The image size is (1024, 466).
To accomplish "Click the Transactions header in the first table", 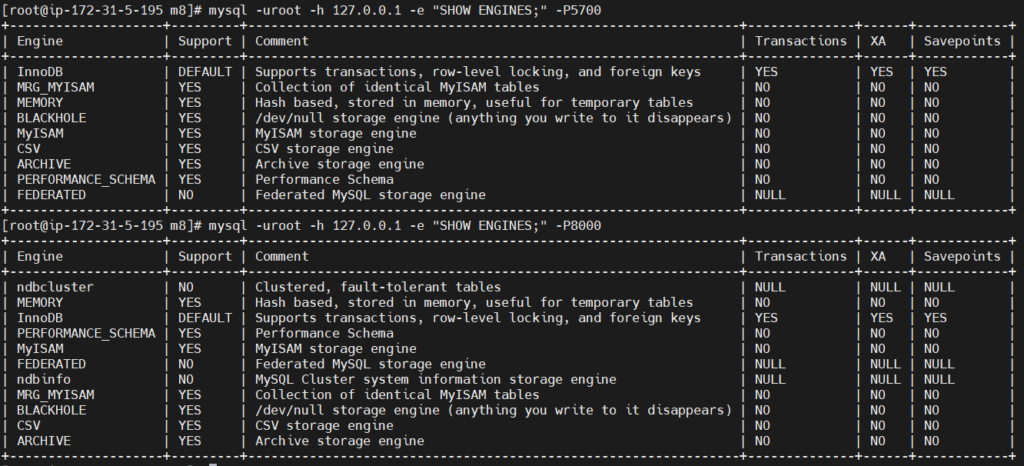I will [801, 41].
